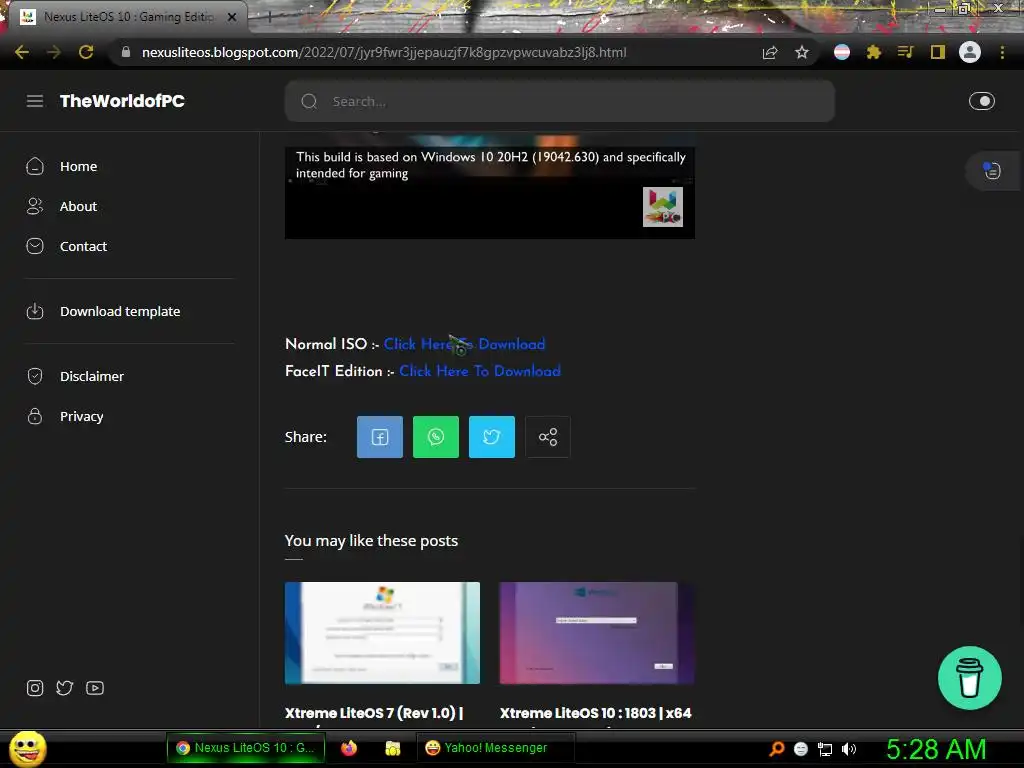This screenshot has width=1024, height=768.
Task: Click the volume speaker tray icon
Action: point(849,749)
